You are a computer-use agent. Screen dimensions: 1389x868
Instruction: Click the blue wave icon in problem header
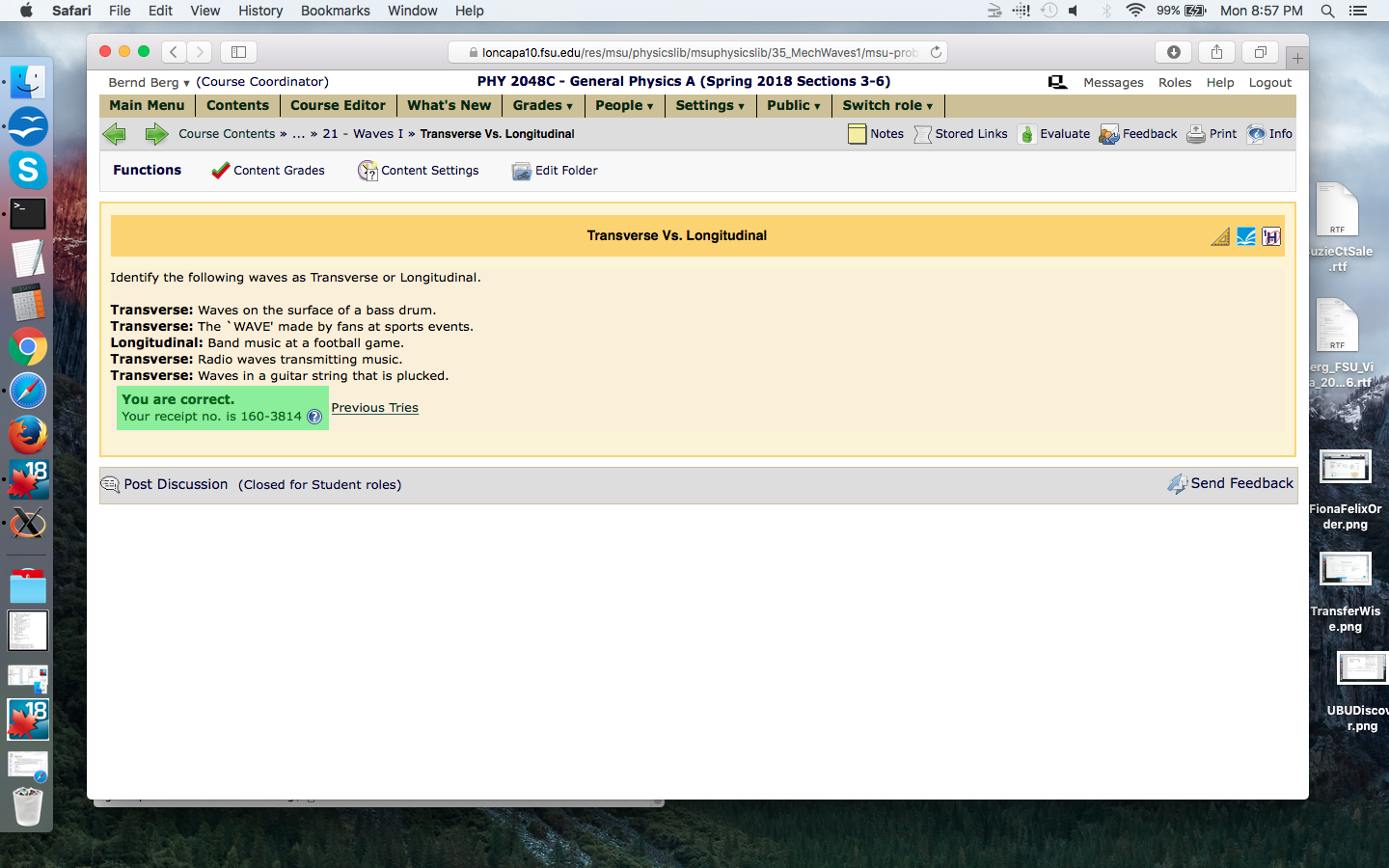(1246, 236)
